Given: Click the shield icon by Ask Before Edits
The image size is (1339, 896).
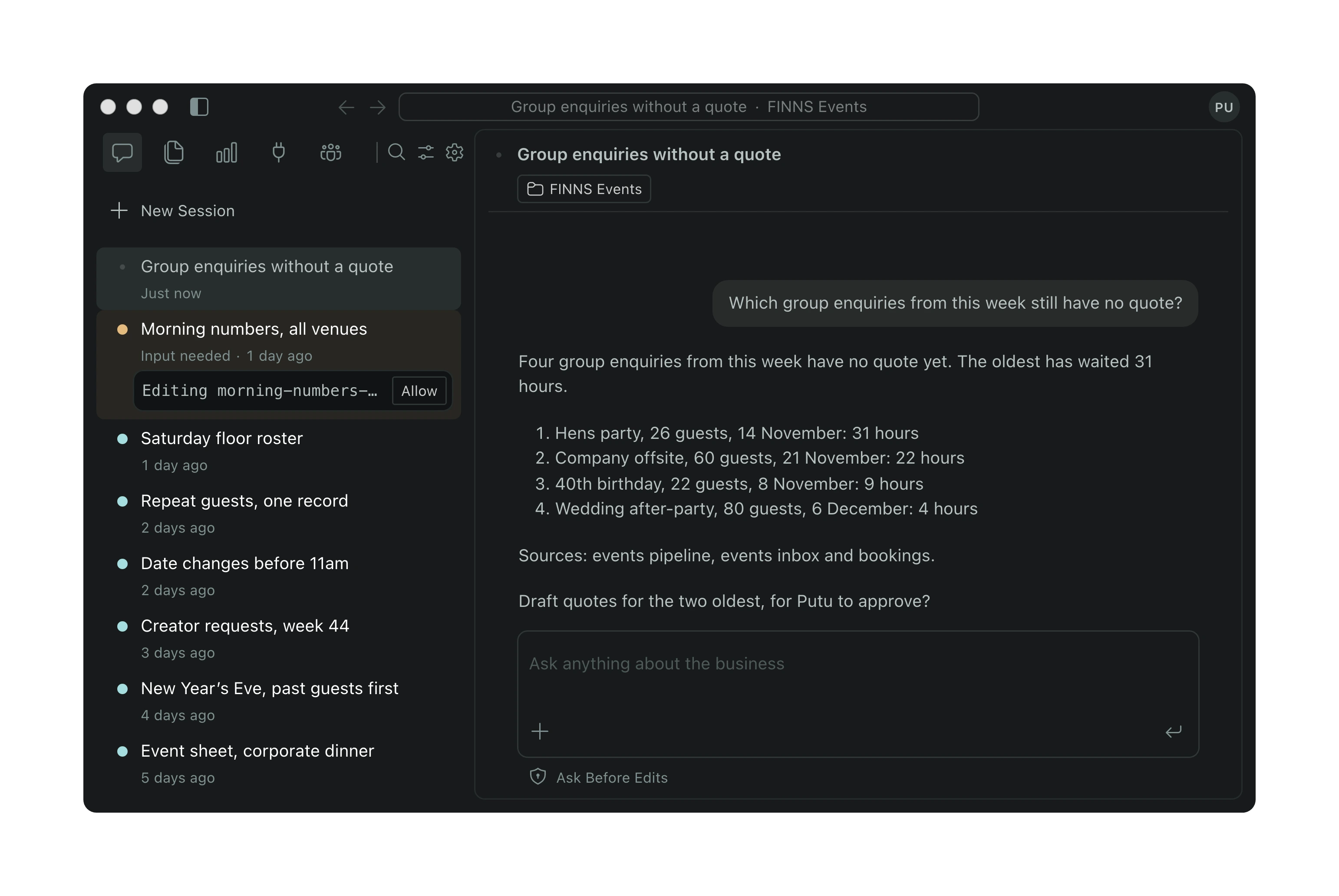Looking at the screenshot, I should (x=538, y=777).
